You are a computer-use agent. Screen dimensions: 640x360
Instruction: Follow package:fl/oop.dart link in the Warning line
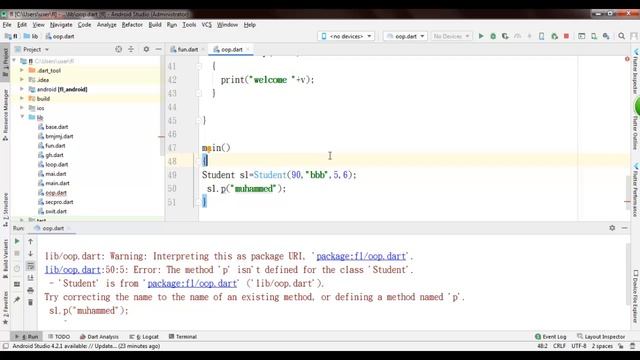[361, 256]
